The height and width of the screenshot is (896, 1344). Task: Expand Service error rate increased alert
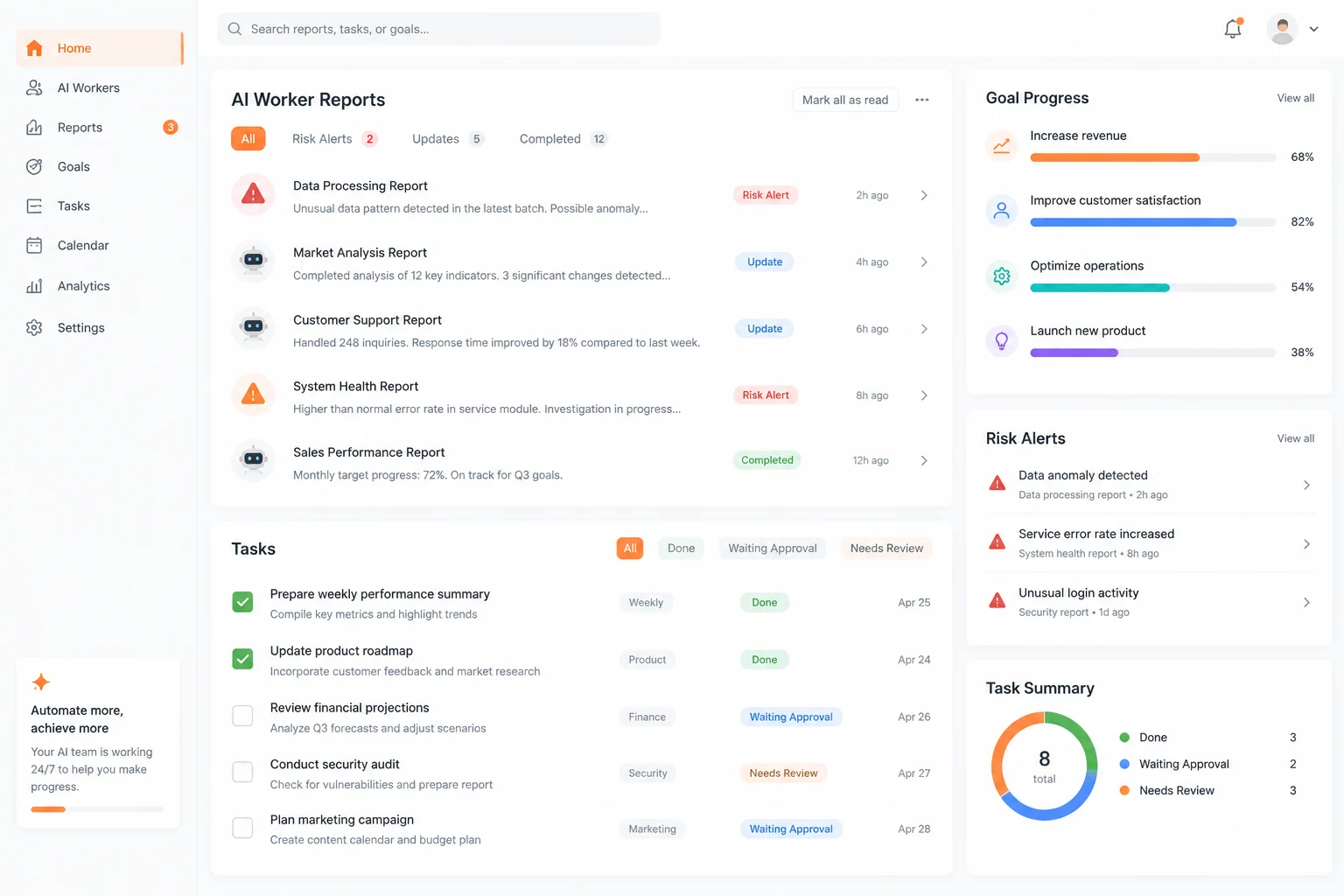pyautogui.click(x=1306, y=544)
